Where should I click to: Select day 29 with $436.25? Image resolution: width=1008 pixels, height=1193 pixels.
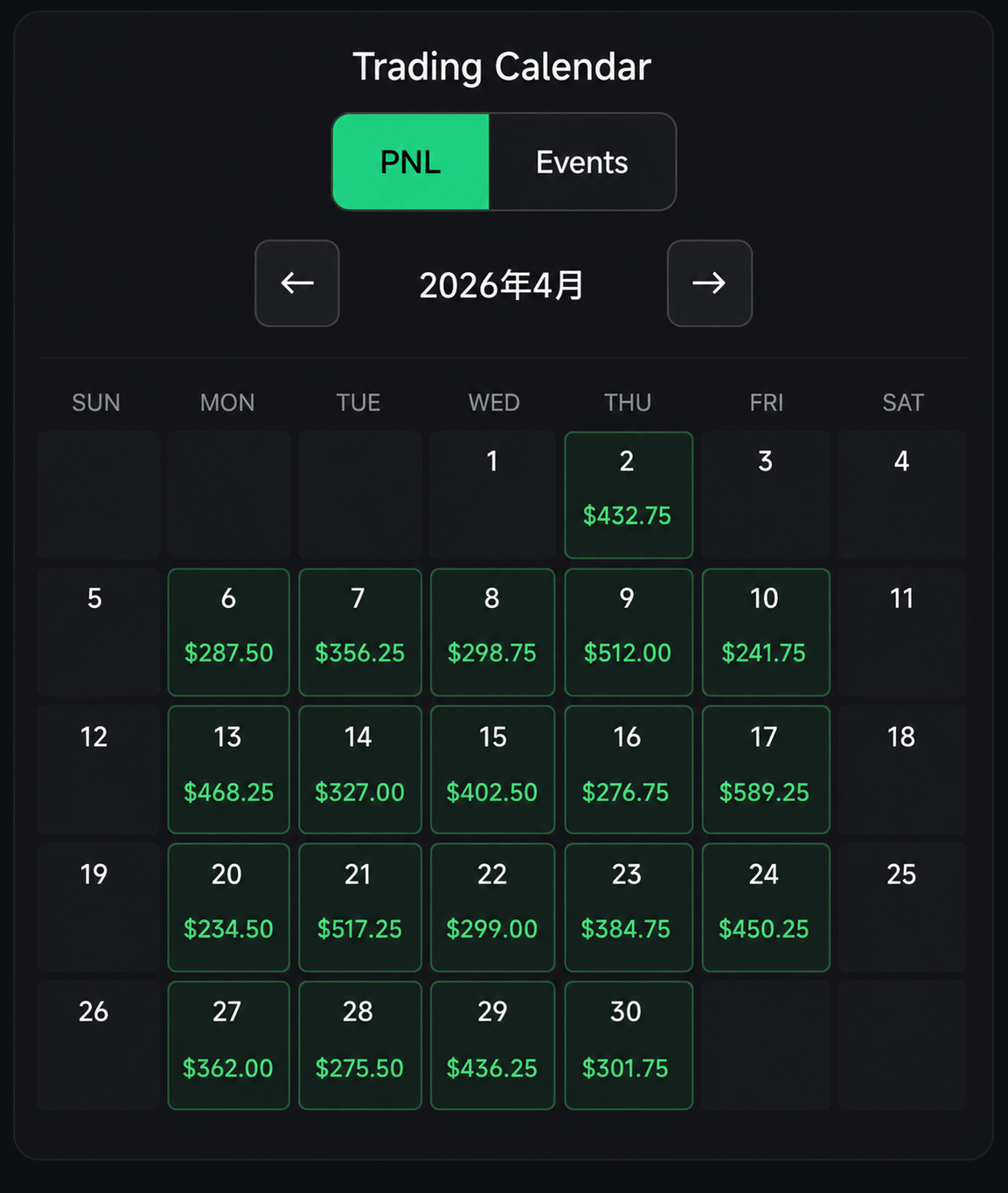click(x=492, y=1045)
